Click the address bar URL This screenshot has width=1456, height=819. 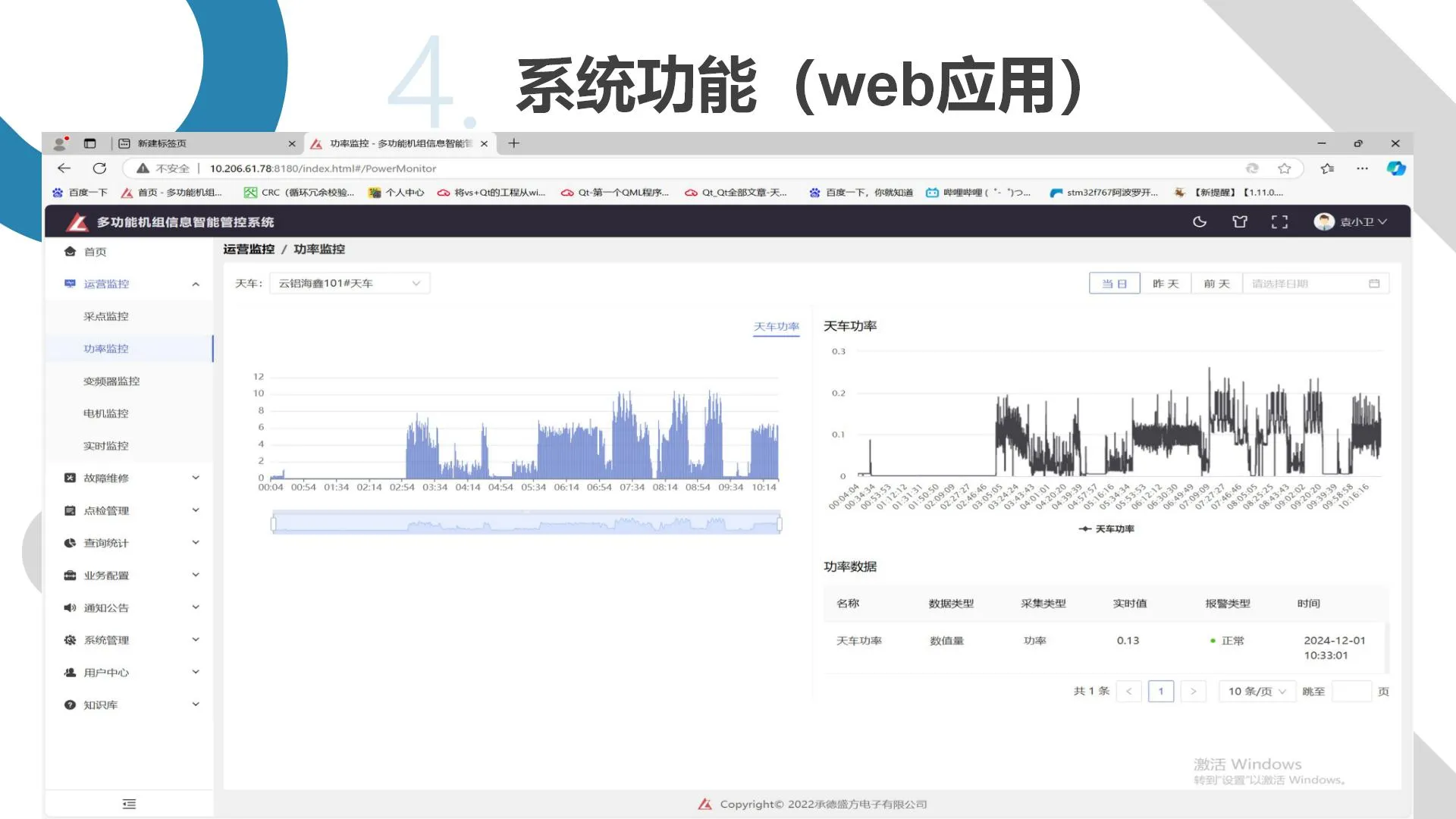[x=323, y=168]
